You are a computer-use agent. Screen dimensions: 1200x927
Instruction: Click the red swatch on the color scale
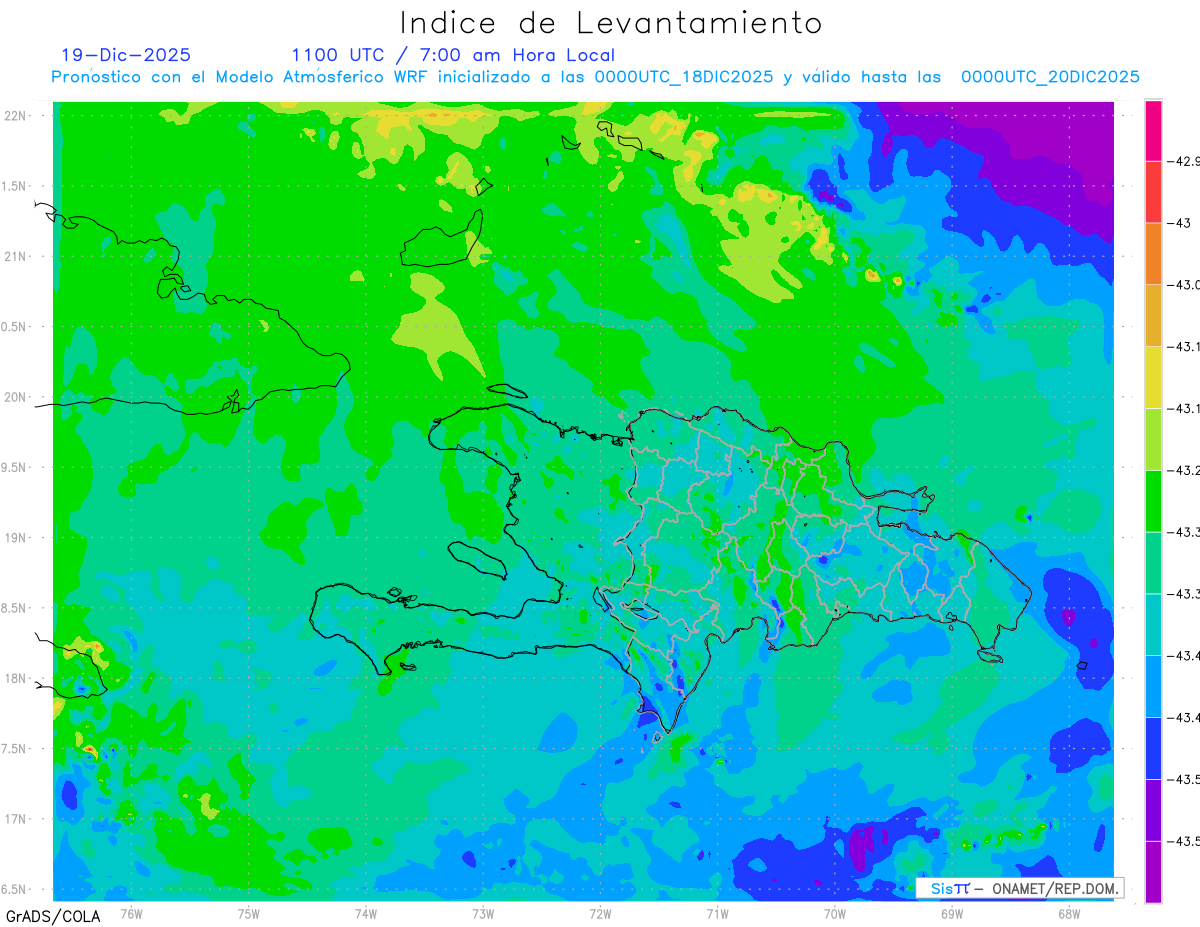[x=1153, y=192]
